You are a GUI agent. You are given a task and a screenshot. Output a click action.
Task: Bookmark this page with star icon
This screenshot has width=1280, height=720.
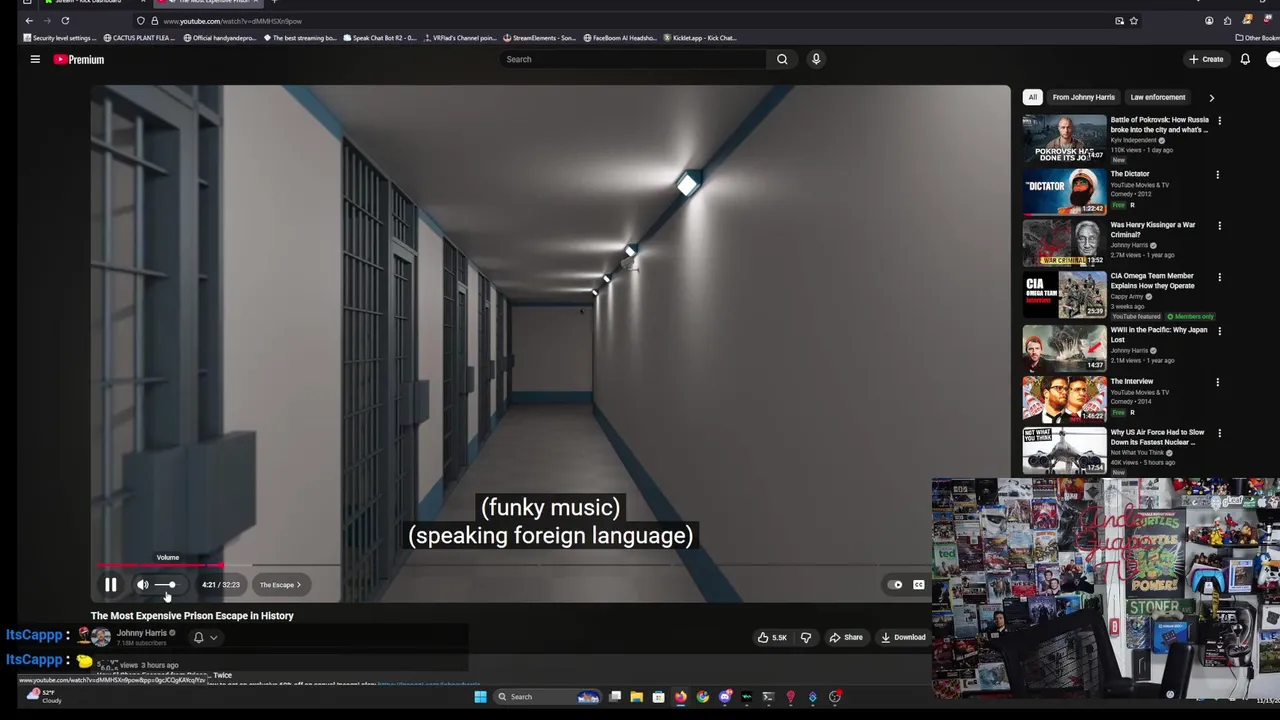click(x=1133, y=21)
